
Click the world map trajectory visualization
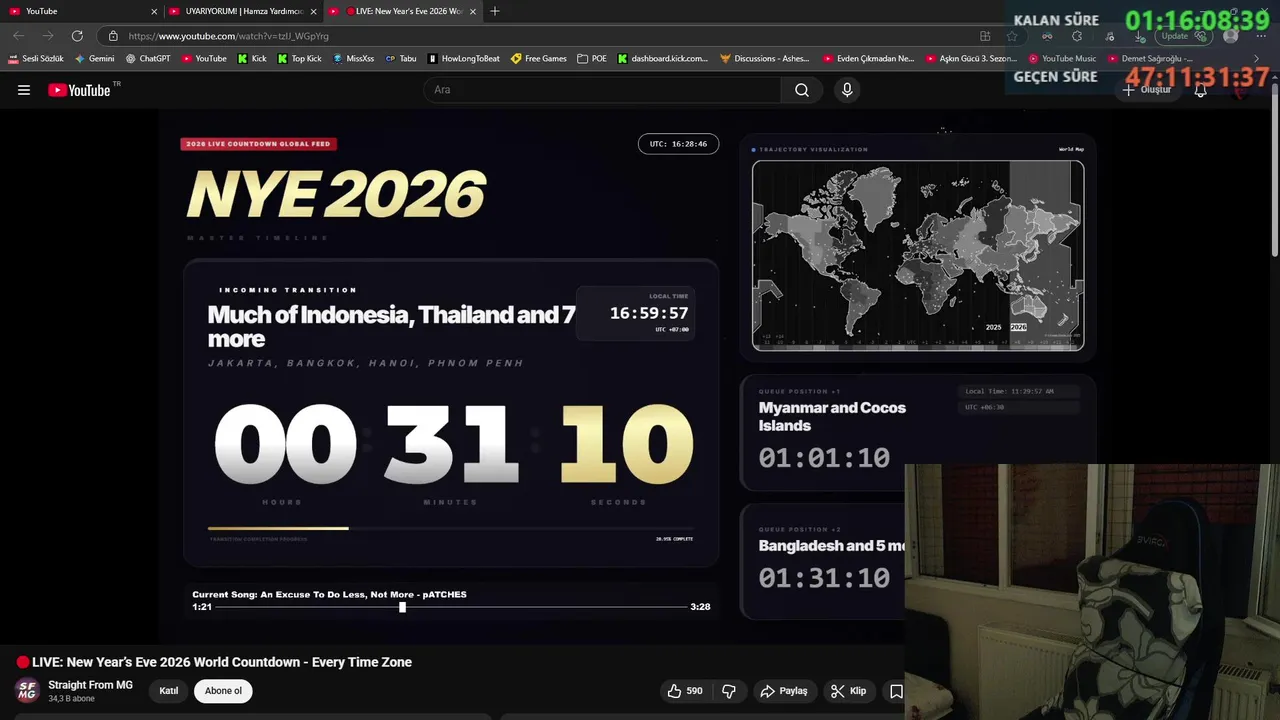[918, 255]
